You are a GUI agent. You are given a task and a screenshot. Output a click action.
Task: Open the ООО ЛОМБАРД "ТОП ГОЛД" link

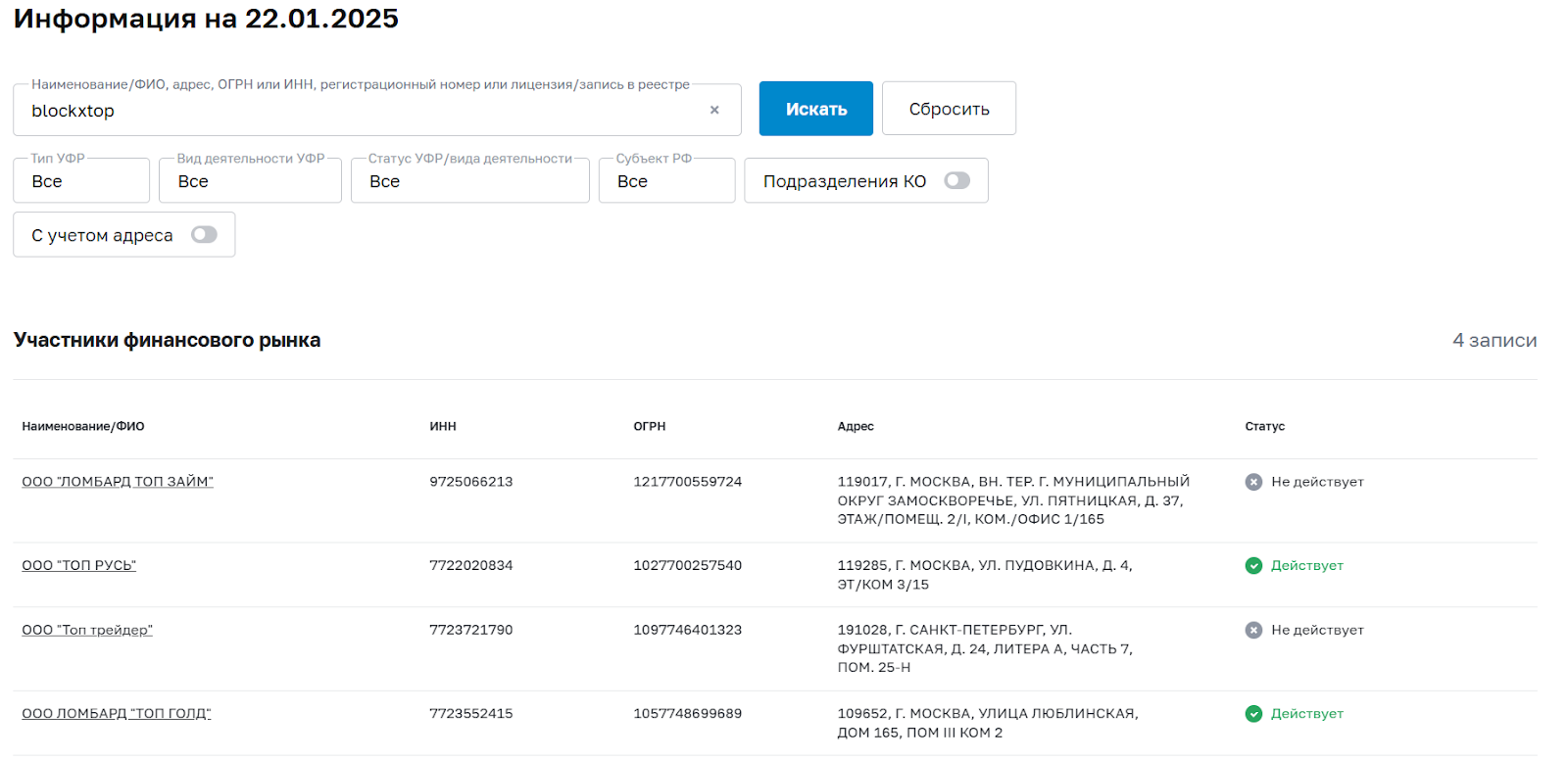(x=117, y=714)
